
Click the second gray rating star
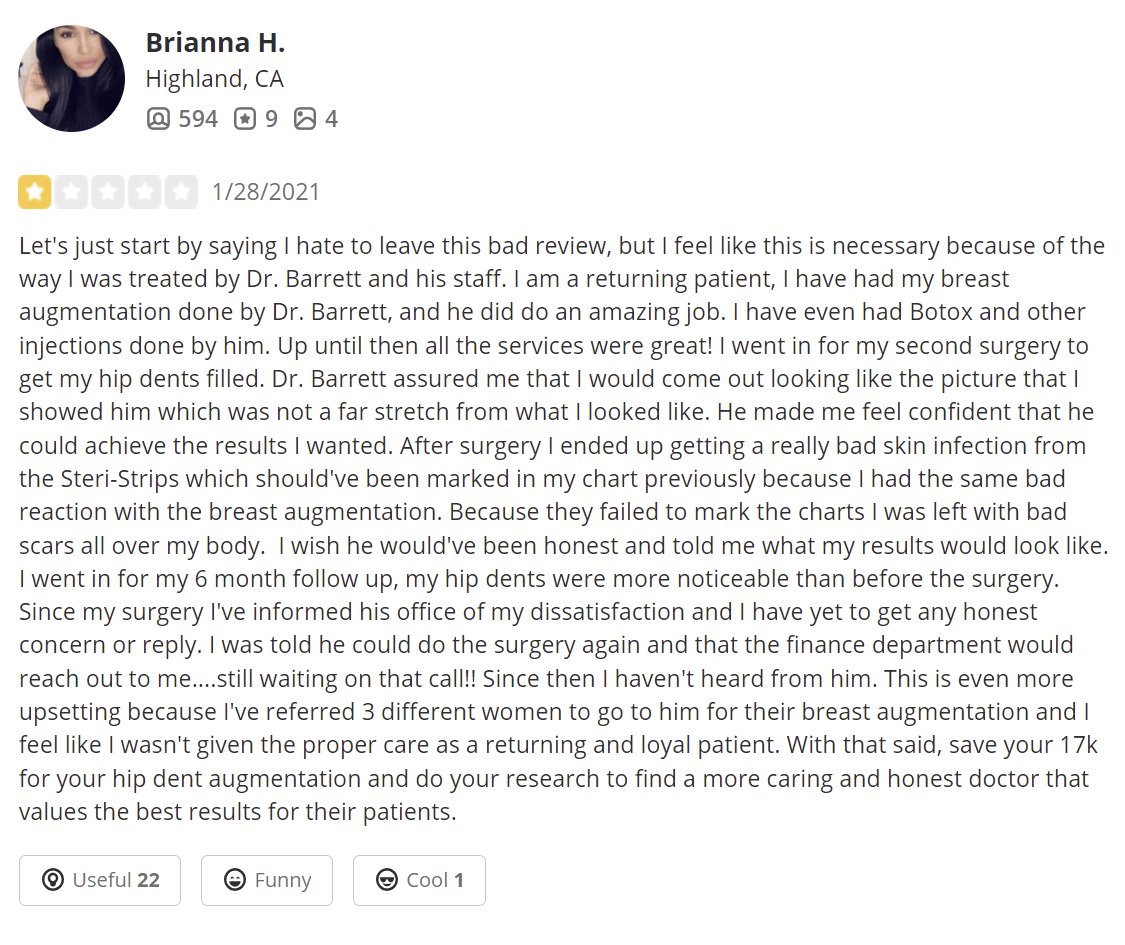click(x=71, y=192)
